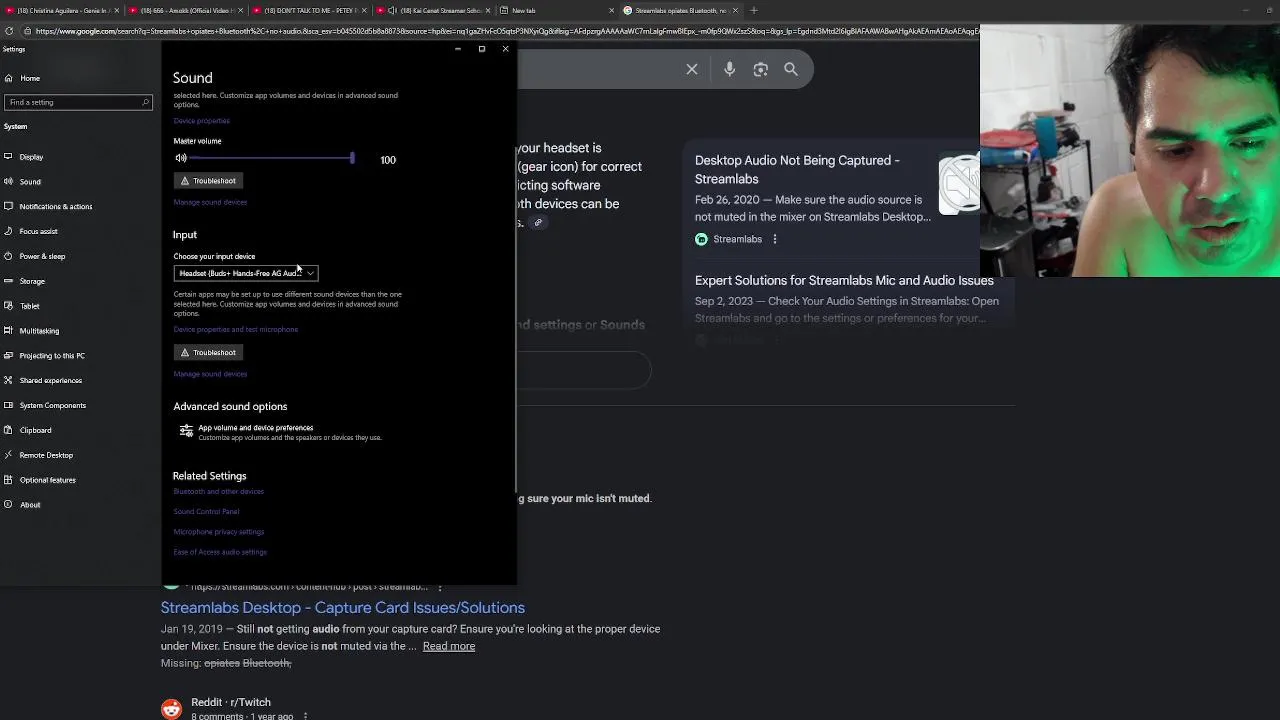Viewport: 1280px width, 720px height.
Task: Clear Google search box with X icon
Action: click(692, 69)
